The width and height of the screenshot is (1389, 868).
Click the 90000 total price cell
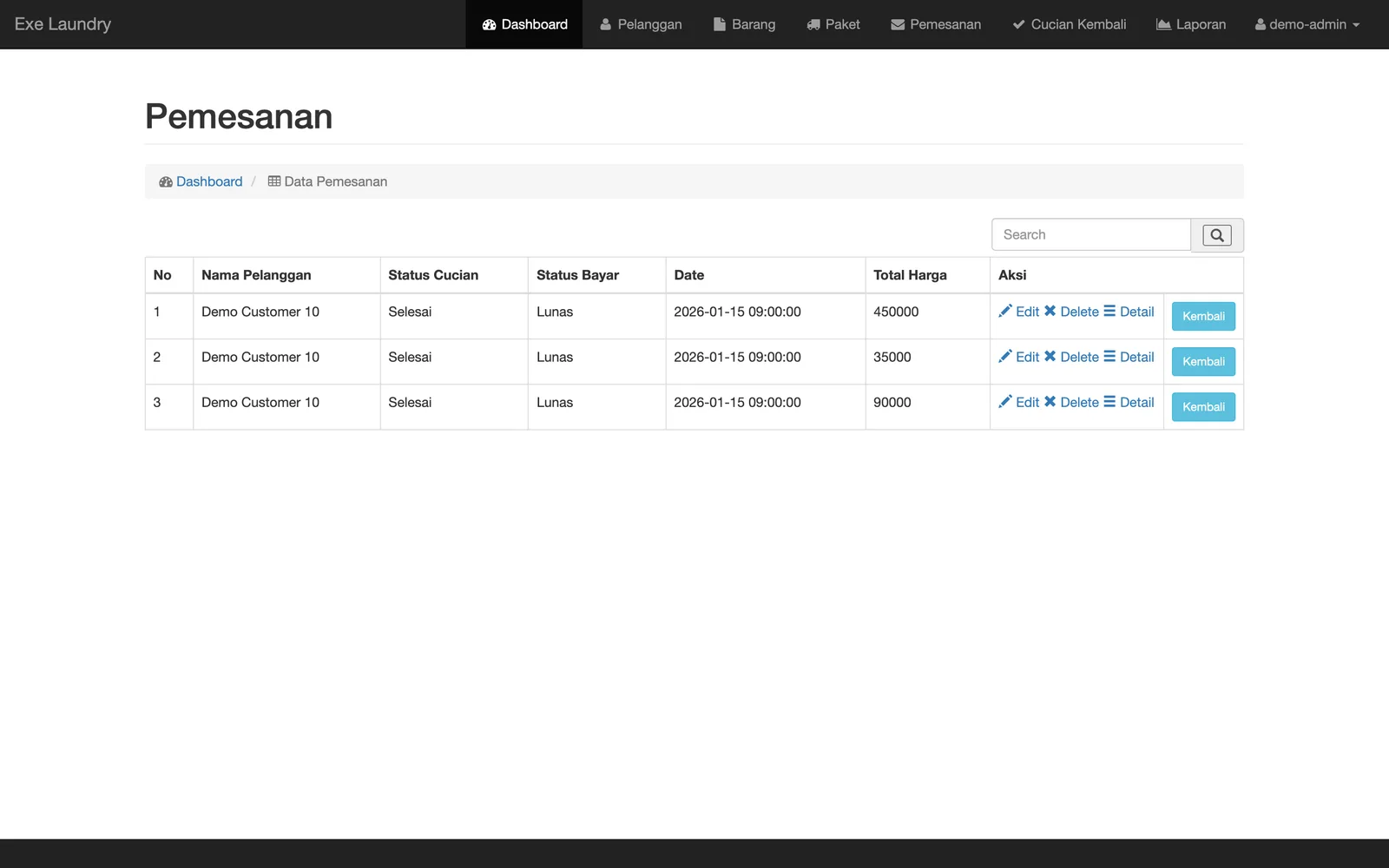tap(927, 406)
